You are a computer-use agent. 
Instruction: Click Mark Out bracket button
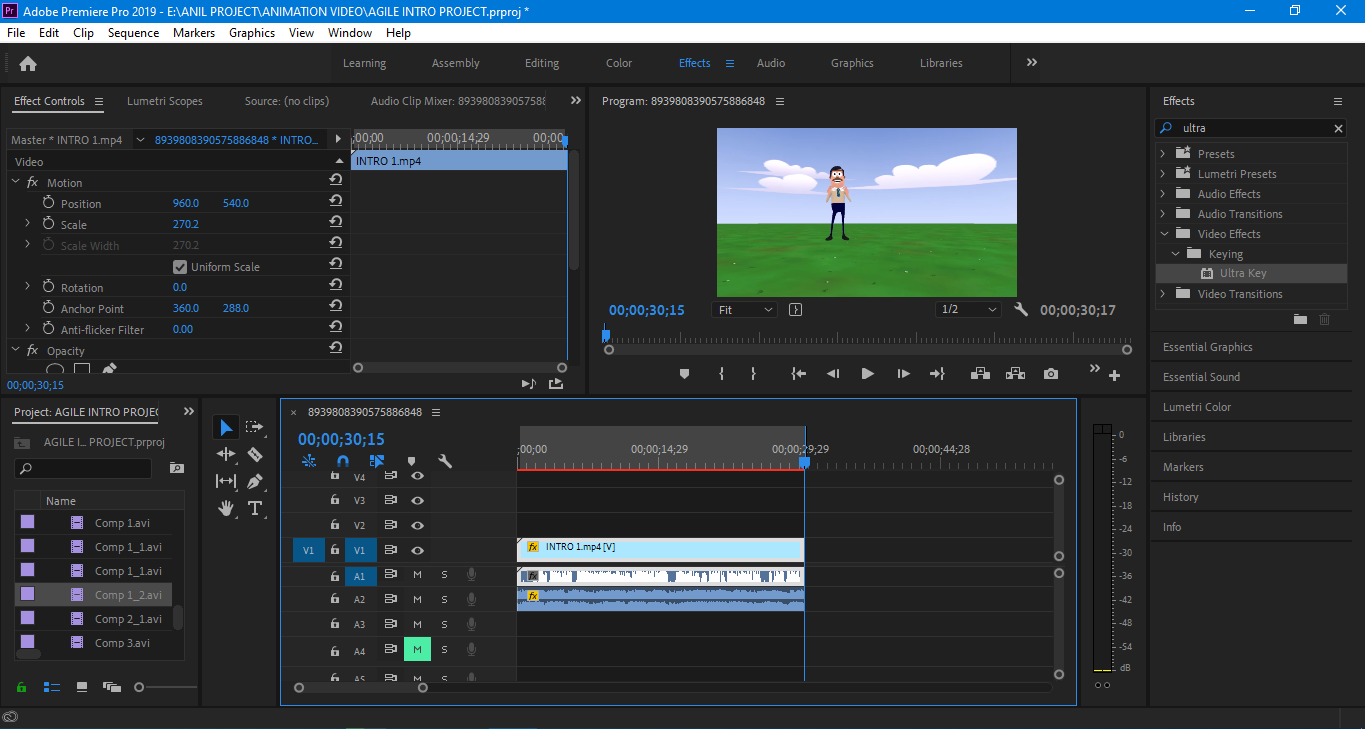(753, 374)
